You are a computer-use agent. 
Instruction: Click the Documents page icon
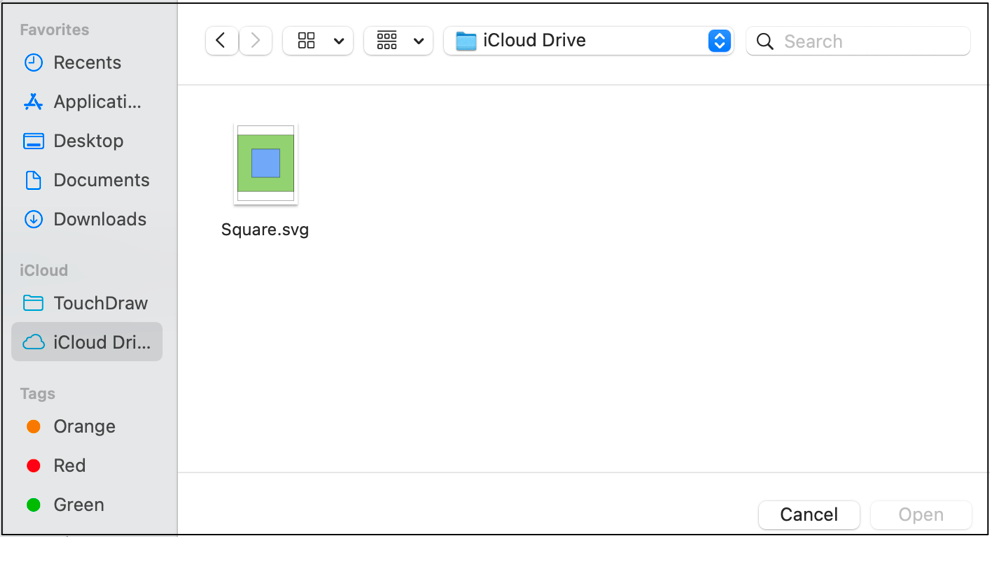[33, 180]
